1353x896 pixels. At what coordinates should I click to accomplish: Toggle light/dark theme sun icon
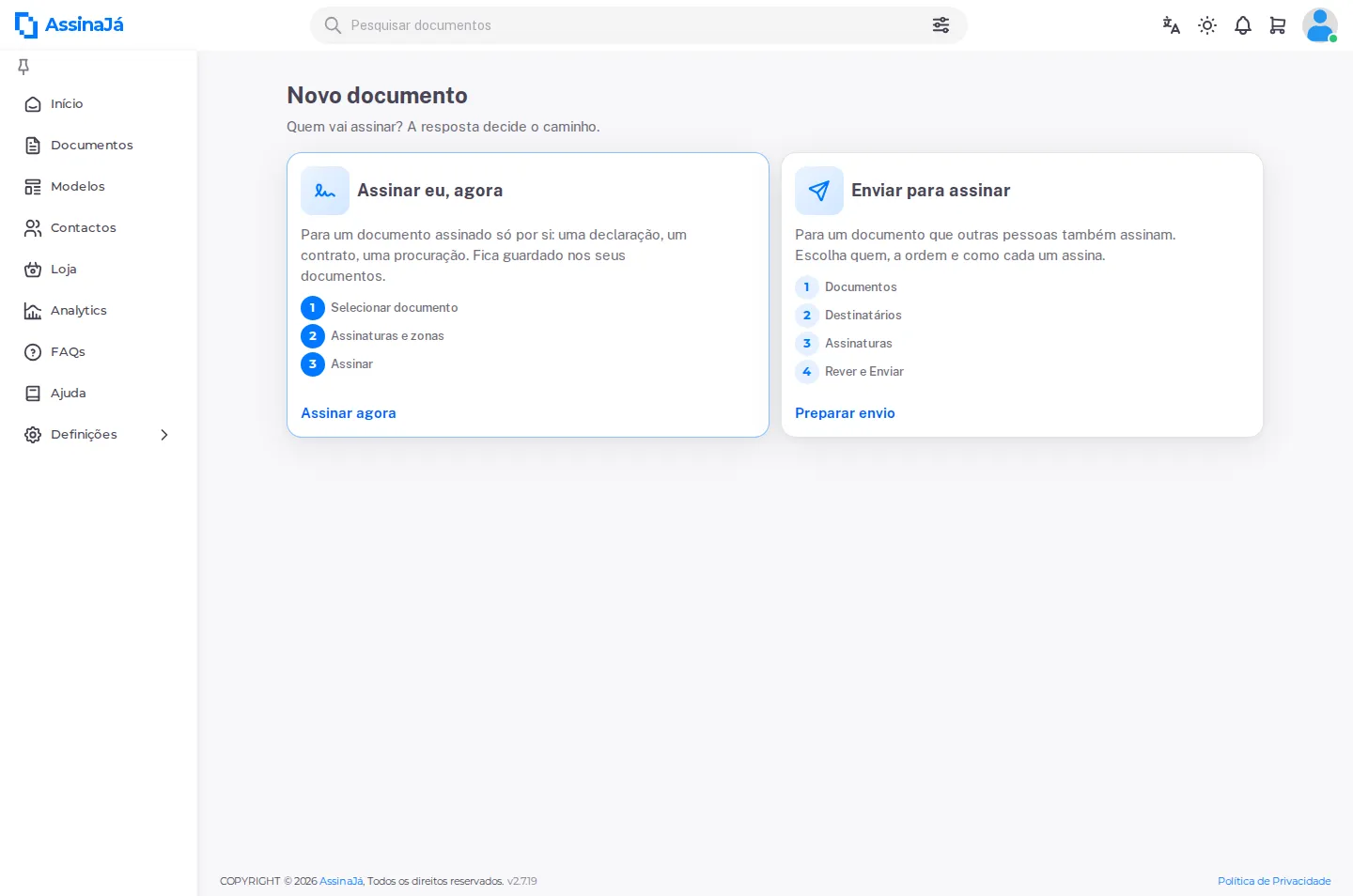(x=1207, y=25)
